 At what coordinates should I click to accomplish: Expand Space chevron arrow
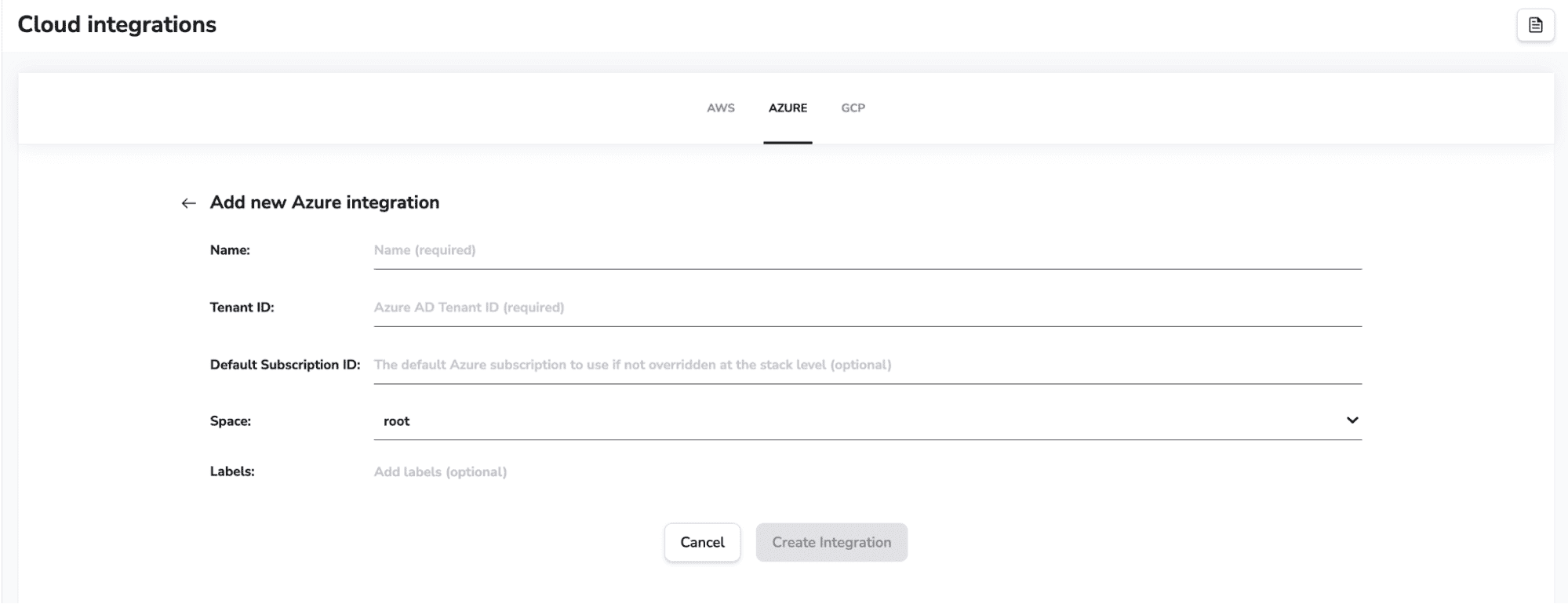[x=1352, y=420]
